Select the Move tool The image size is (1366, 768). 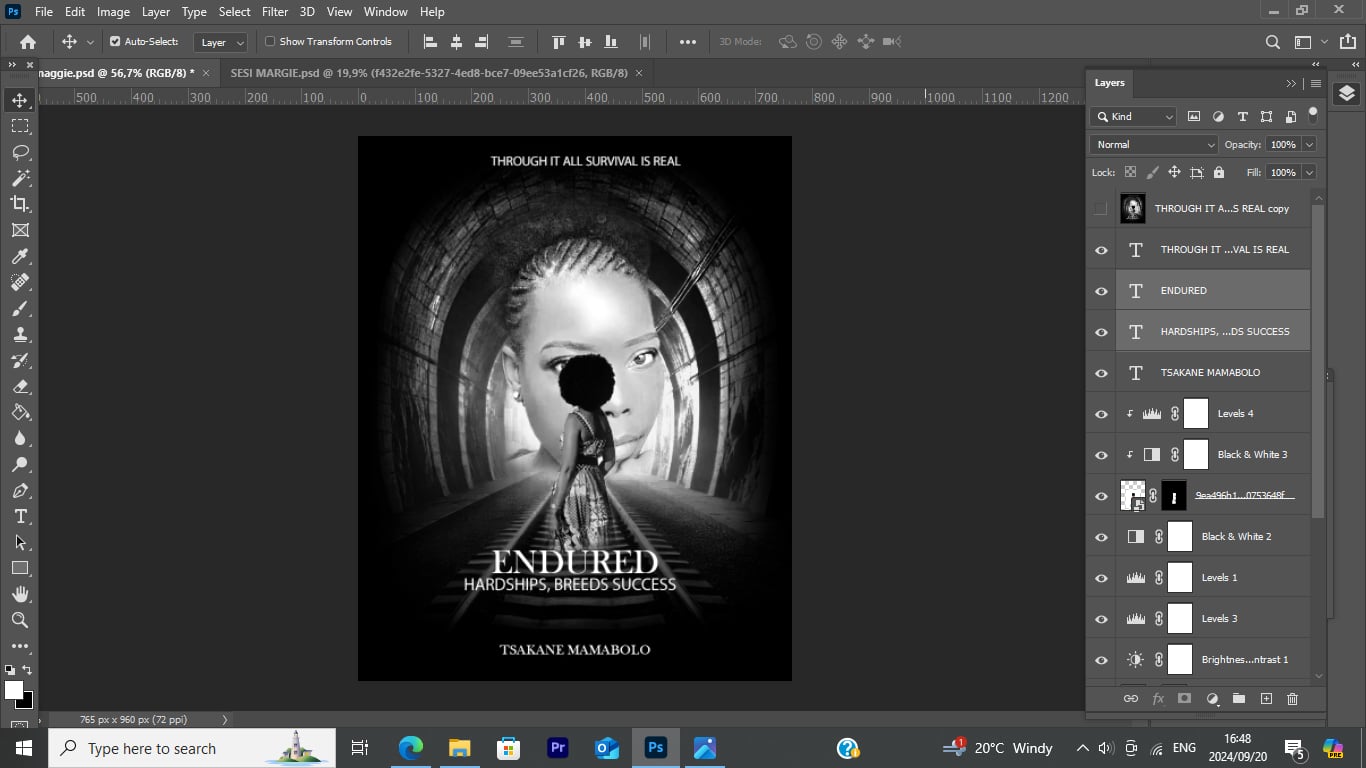coord(20,100)
